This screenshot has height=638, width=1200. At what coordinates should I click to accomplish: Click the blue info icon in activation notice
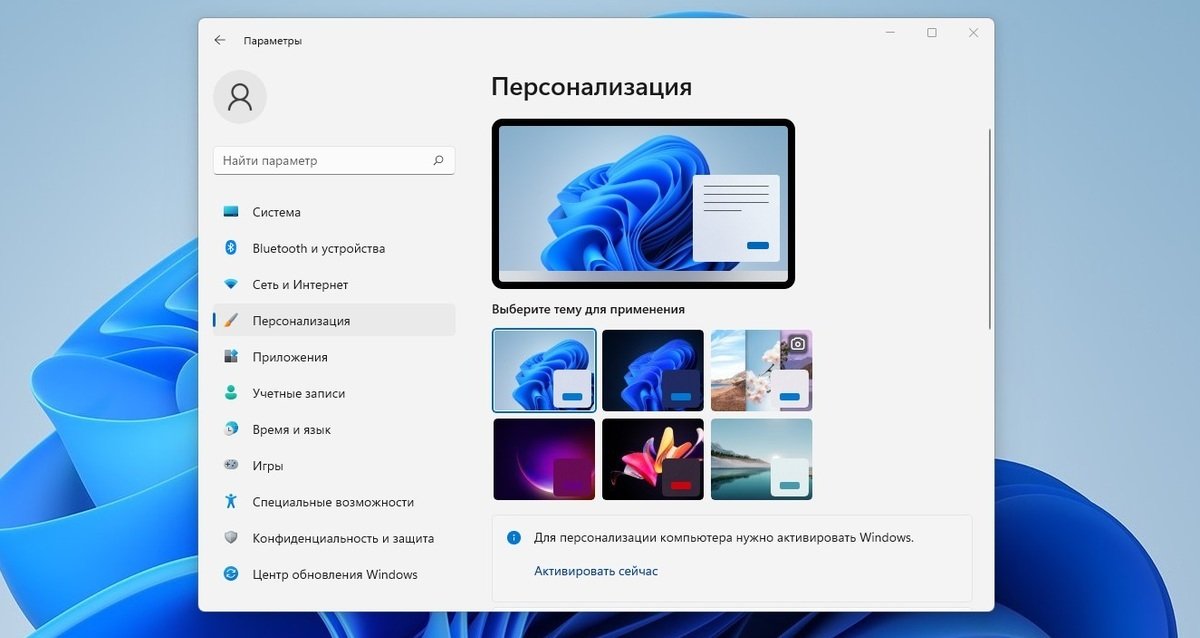[514, 537]
